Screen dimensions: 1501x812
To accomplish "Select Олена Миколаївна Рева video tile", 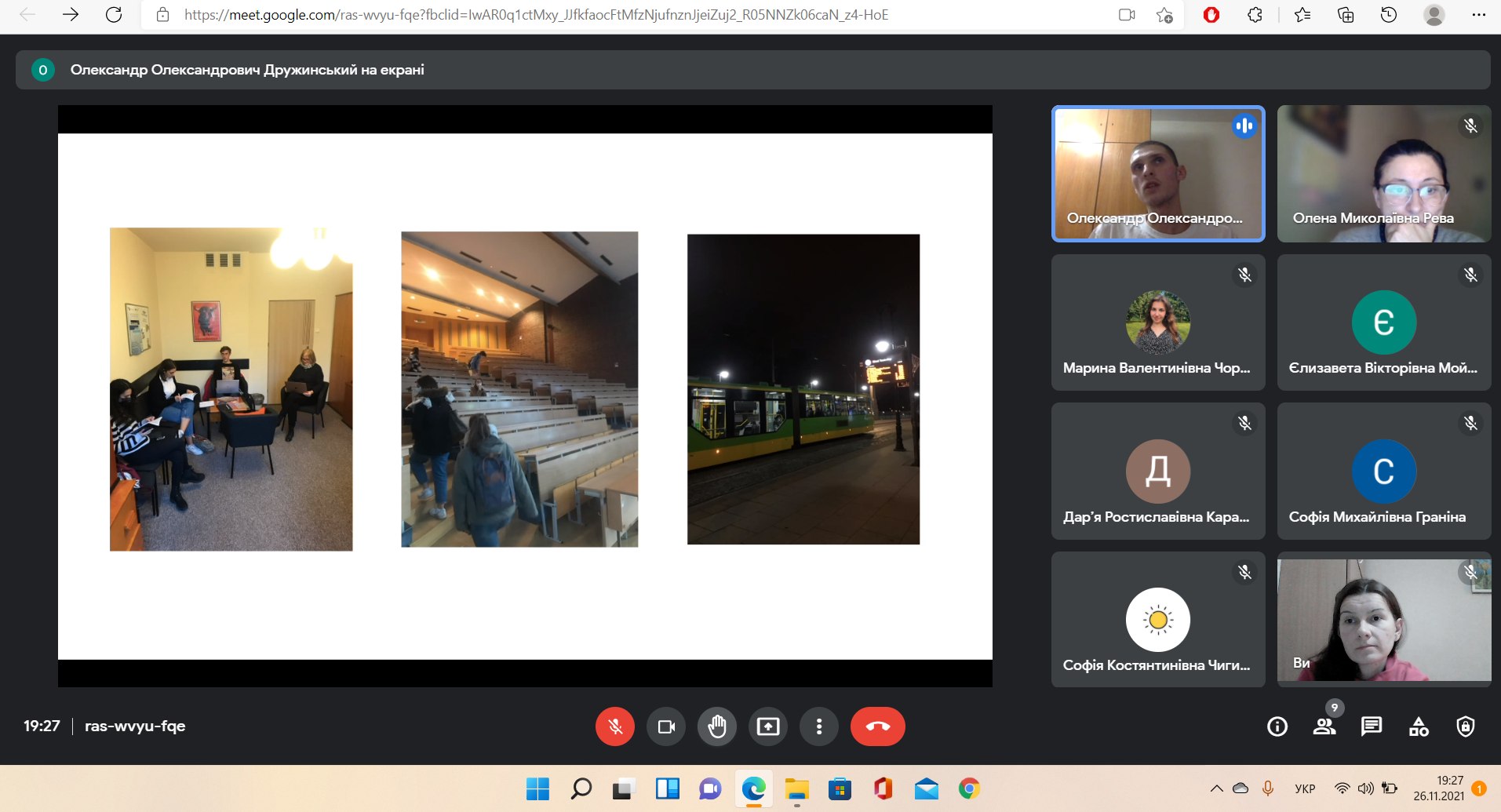I will pyautogui.click(x=1383, y=173).
